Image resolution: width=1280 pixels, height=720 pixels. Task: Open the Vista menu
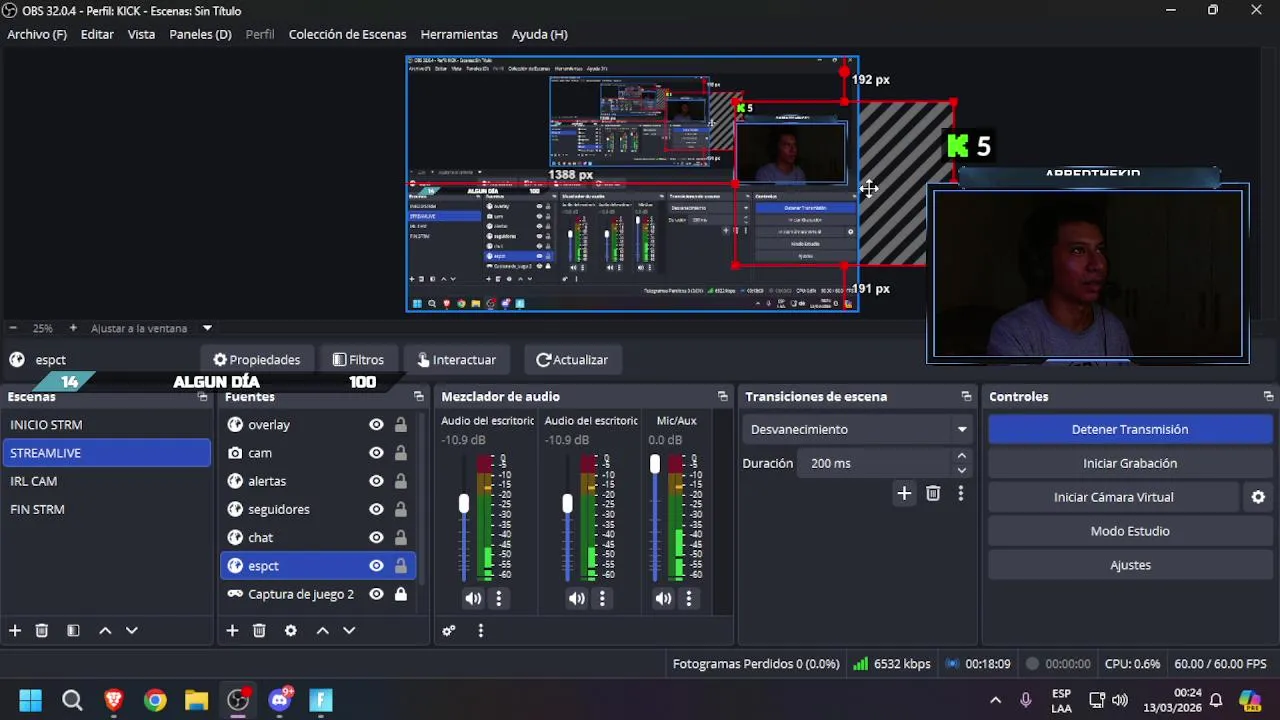tap(141, 34)
